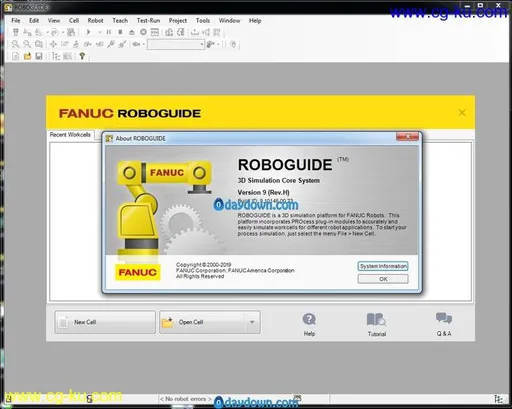Click the zoom window icon after magnifiers
The height and width of the screenshot is (409, 512).
39,44
